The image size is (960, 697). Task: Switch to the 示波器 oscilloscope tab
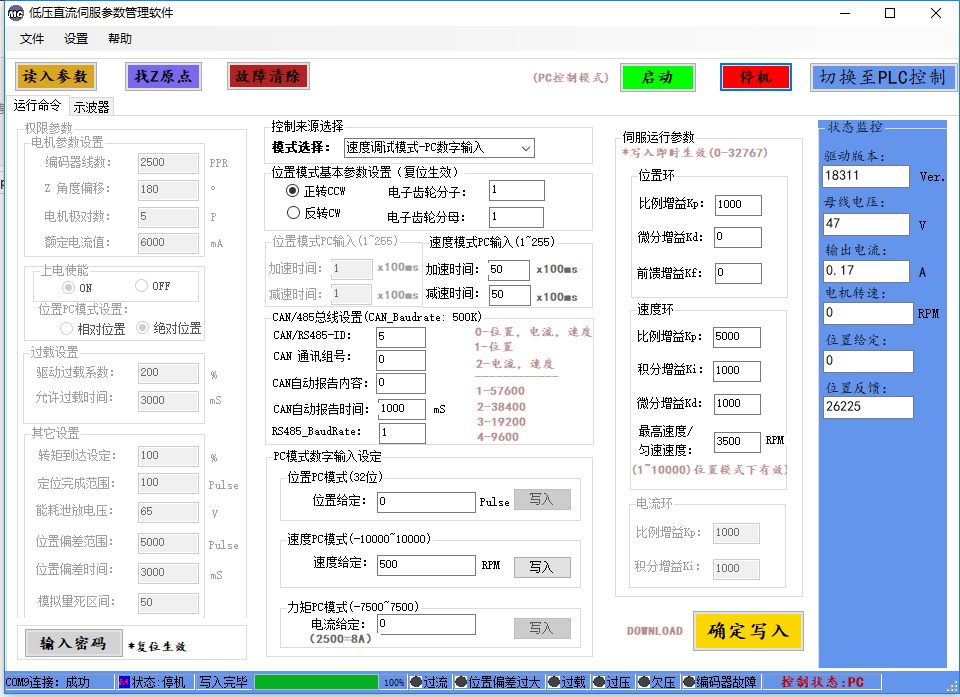[91, 105]
